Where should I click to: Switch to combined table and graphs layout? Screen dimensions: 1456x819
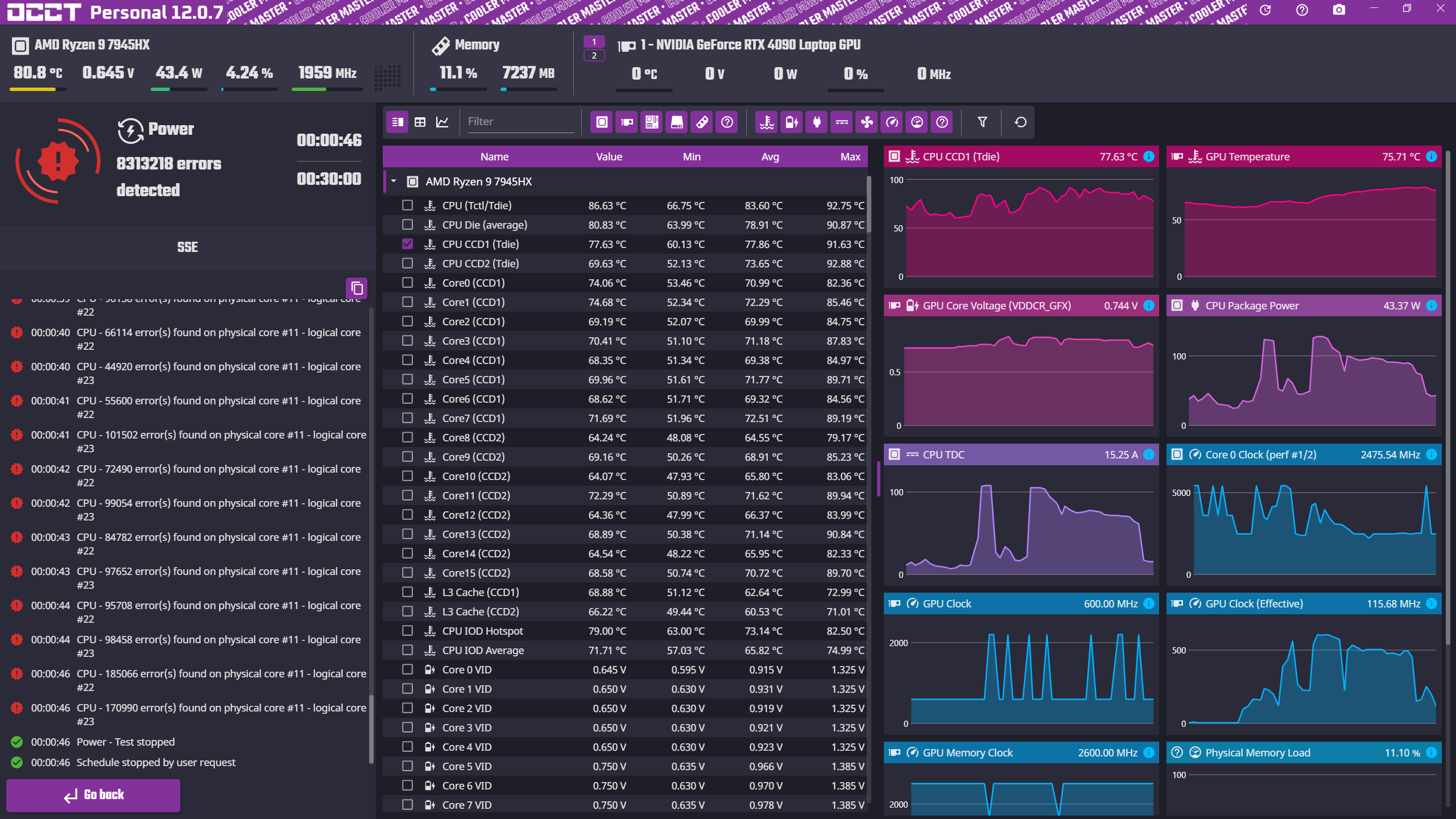click(x=398, y=122)
